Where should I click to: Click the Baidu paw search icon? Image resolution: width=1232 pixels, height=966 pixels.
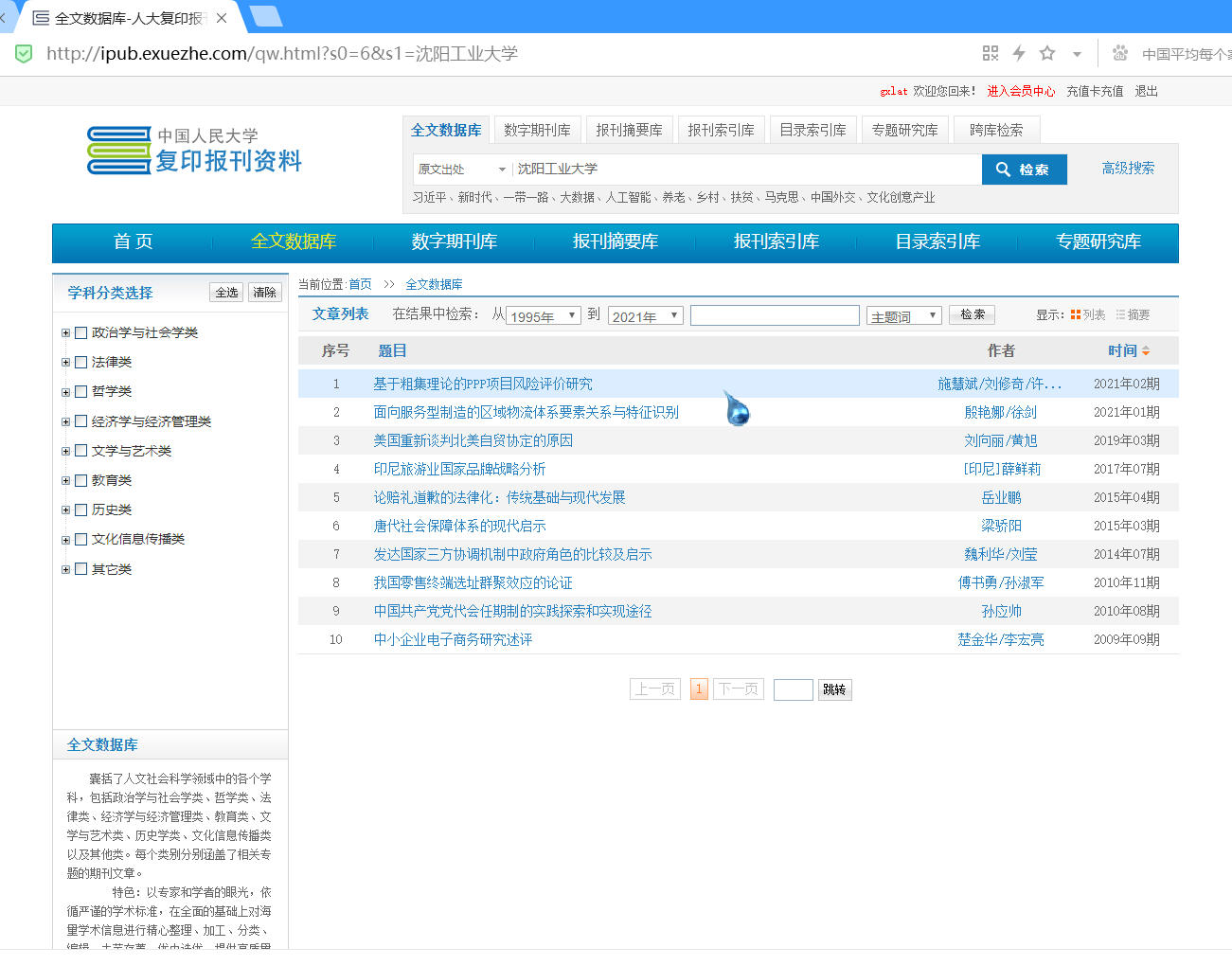(x=1120, y=53)
